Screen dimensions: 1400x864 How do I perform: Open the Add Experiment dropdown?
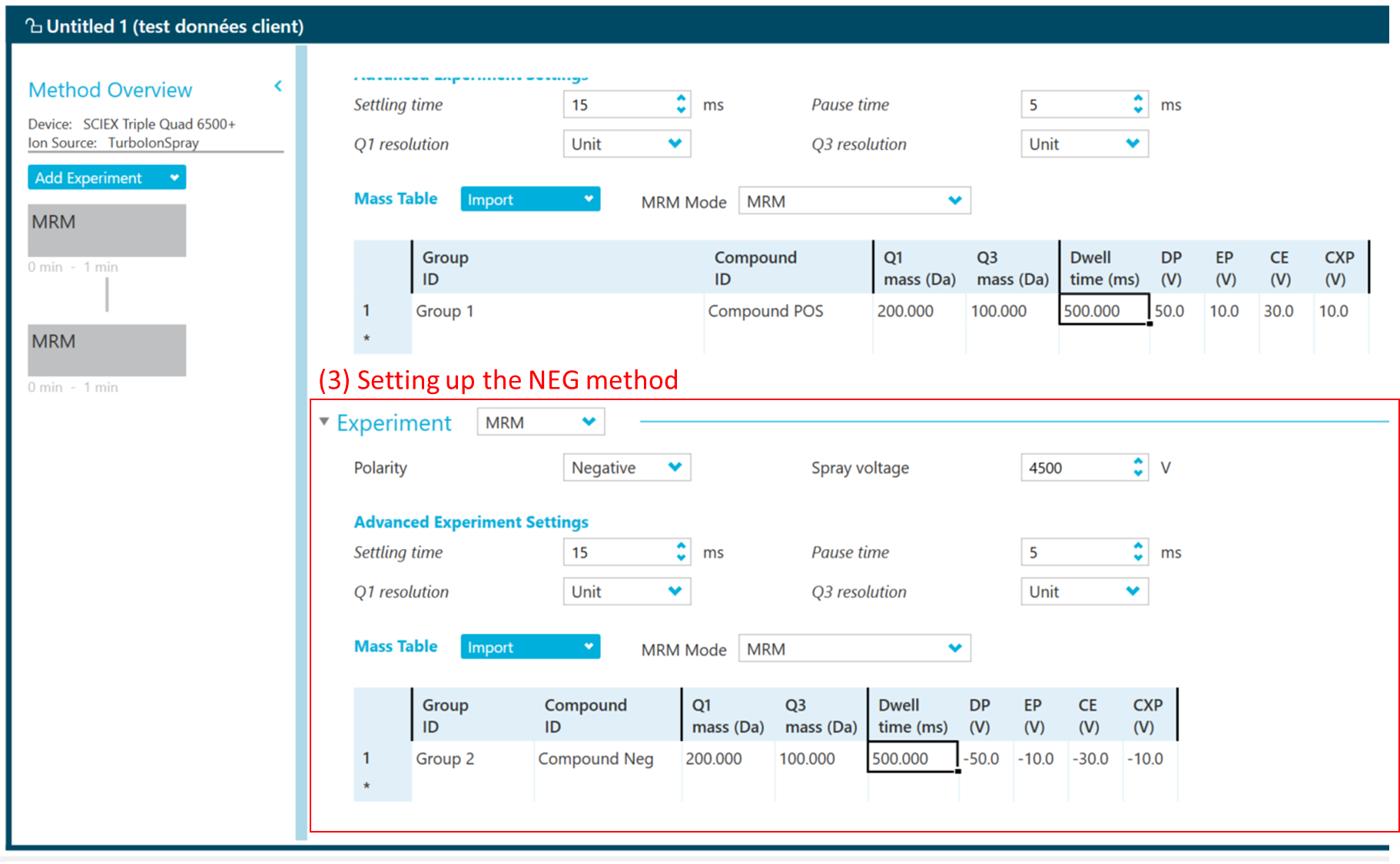(x=107, y=177)
